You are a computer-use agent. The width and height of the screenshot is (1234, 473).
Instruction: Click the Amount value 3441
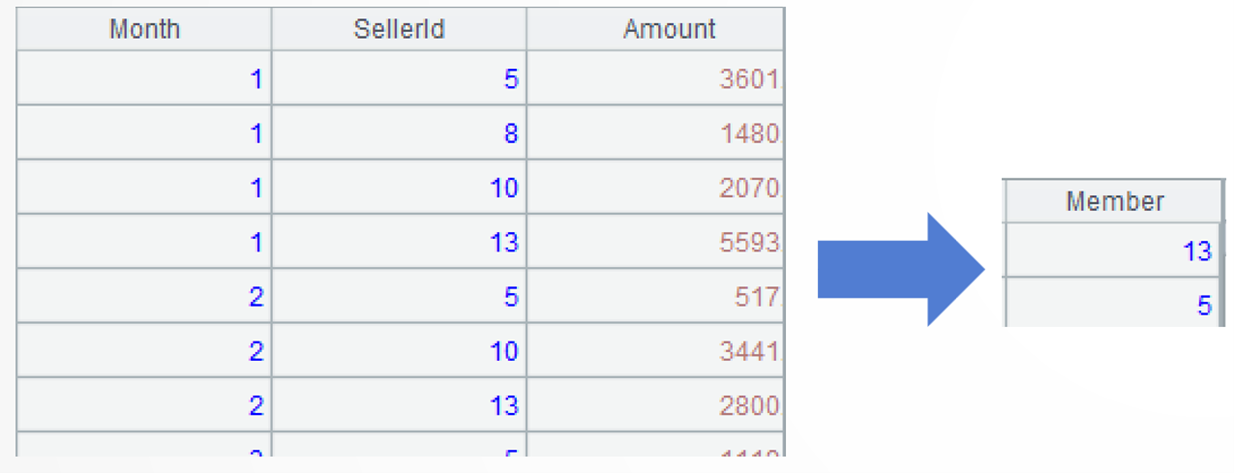655,351
